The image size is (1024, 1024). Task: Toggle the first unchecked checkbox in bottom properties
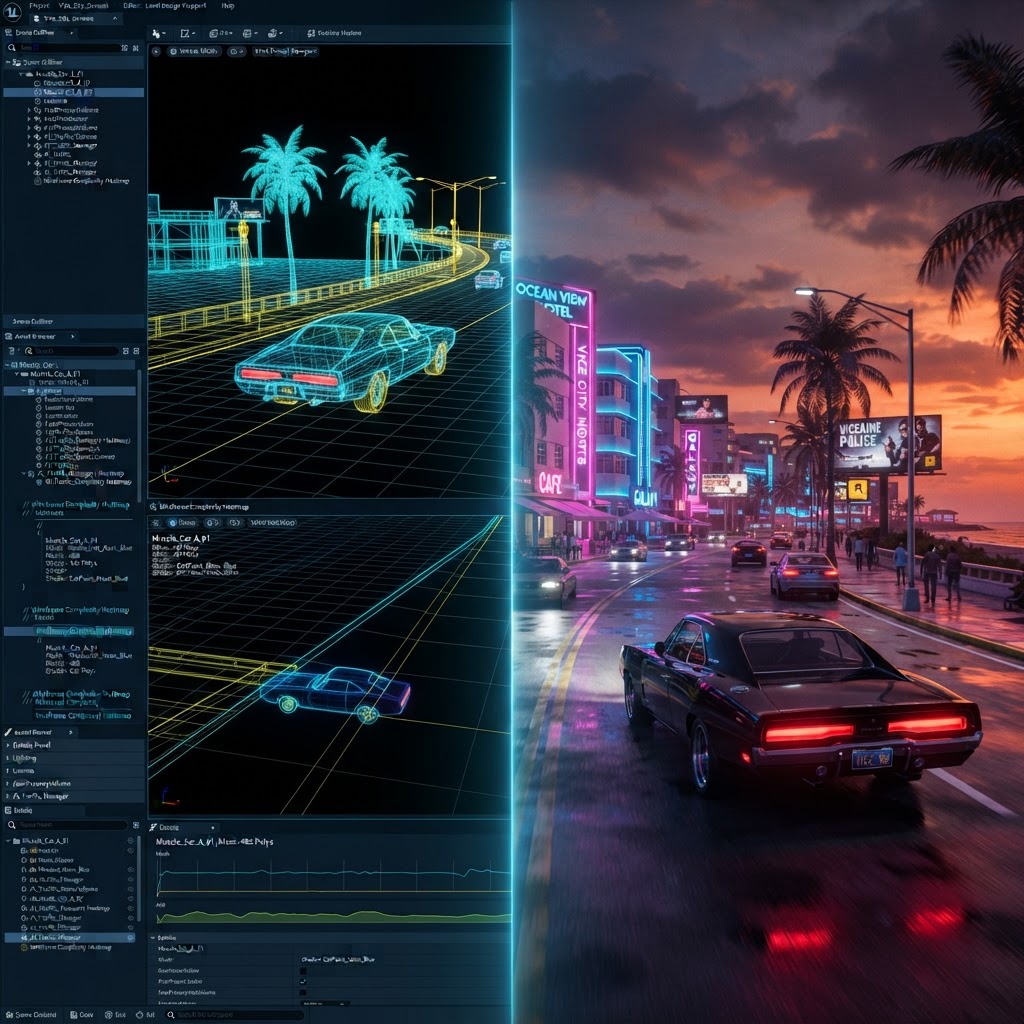coord(302,971)
